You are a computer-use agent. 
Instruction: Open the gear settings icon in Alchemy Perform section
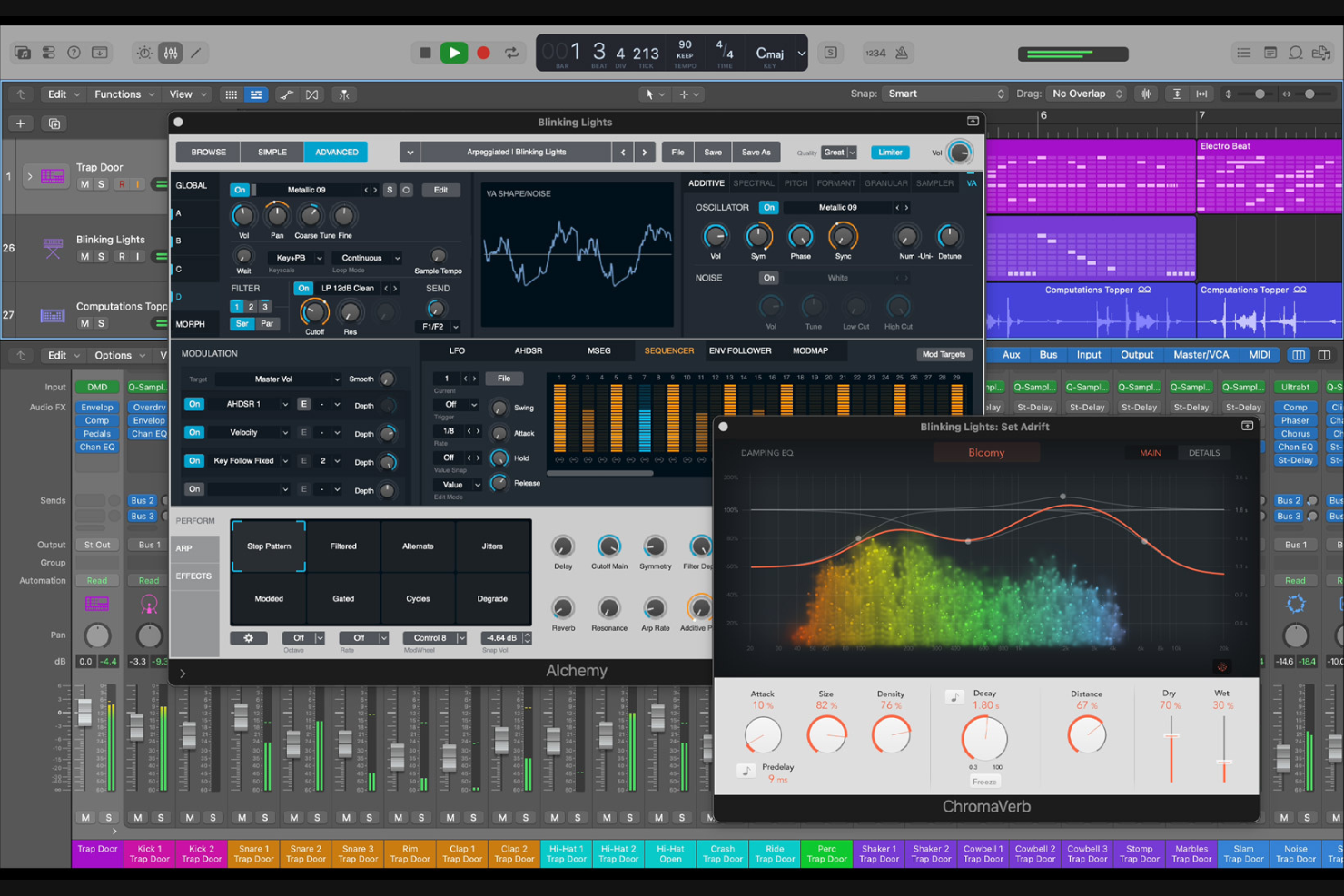(249, 638)
